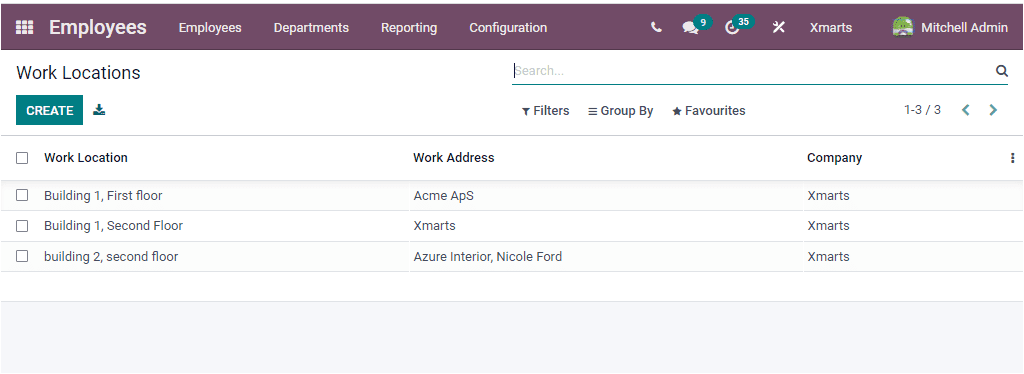Open the Xmarts company switcher
1024x374 pixels.
(x=831, y=27)
